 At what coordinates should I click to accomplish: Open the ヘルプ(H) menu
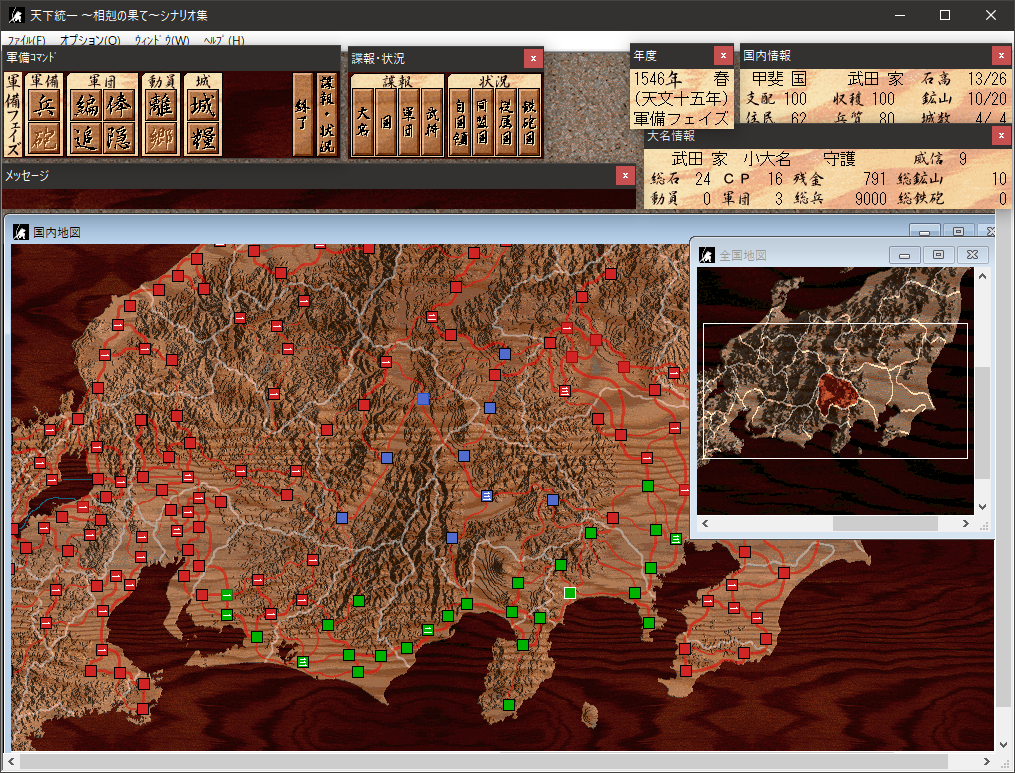point(223,40)
